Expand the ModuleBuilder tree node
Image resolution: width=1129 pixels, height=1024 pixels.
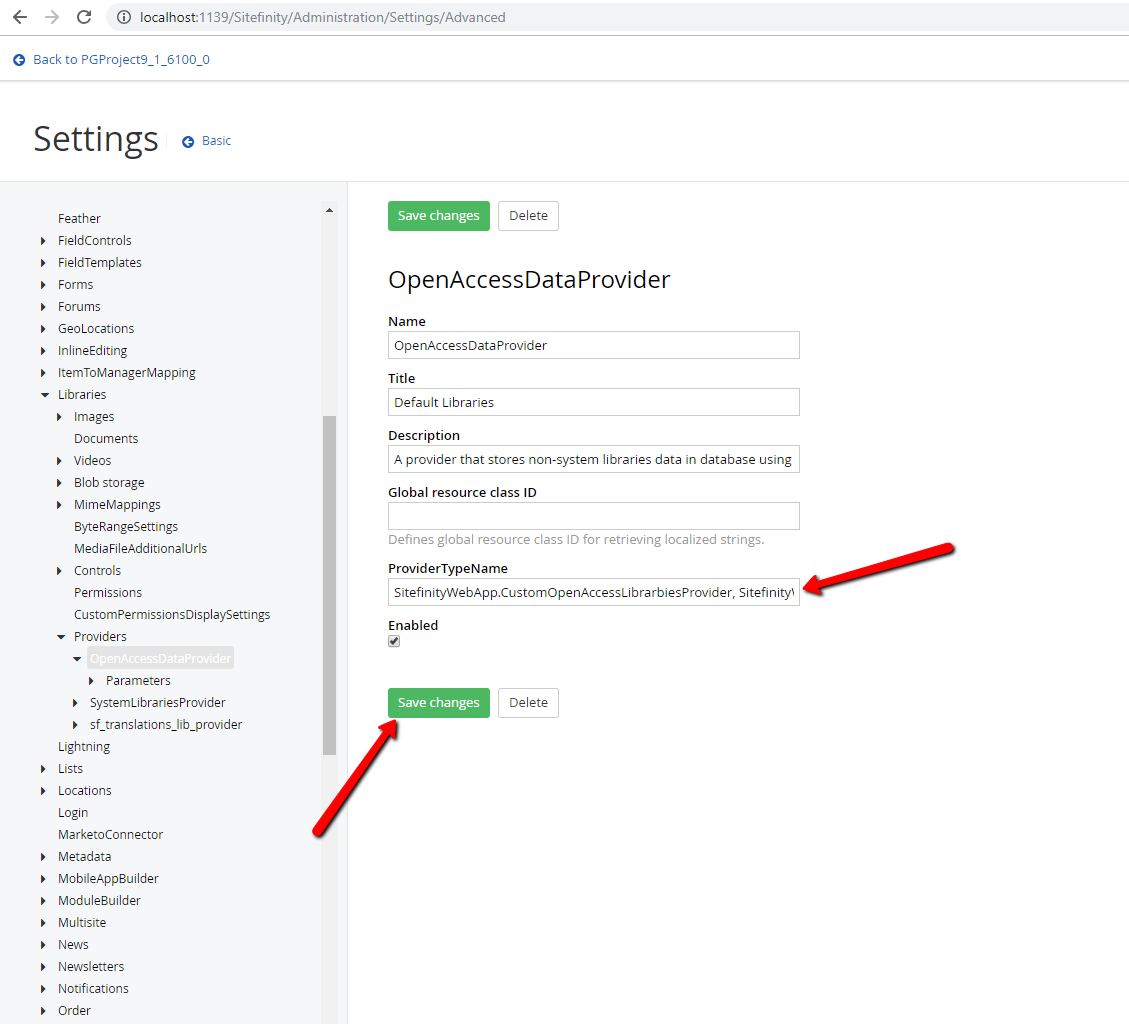coord(43,901)
